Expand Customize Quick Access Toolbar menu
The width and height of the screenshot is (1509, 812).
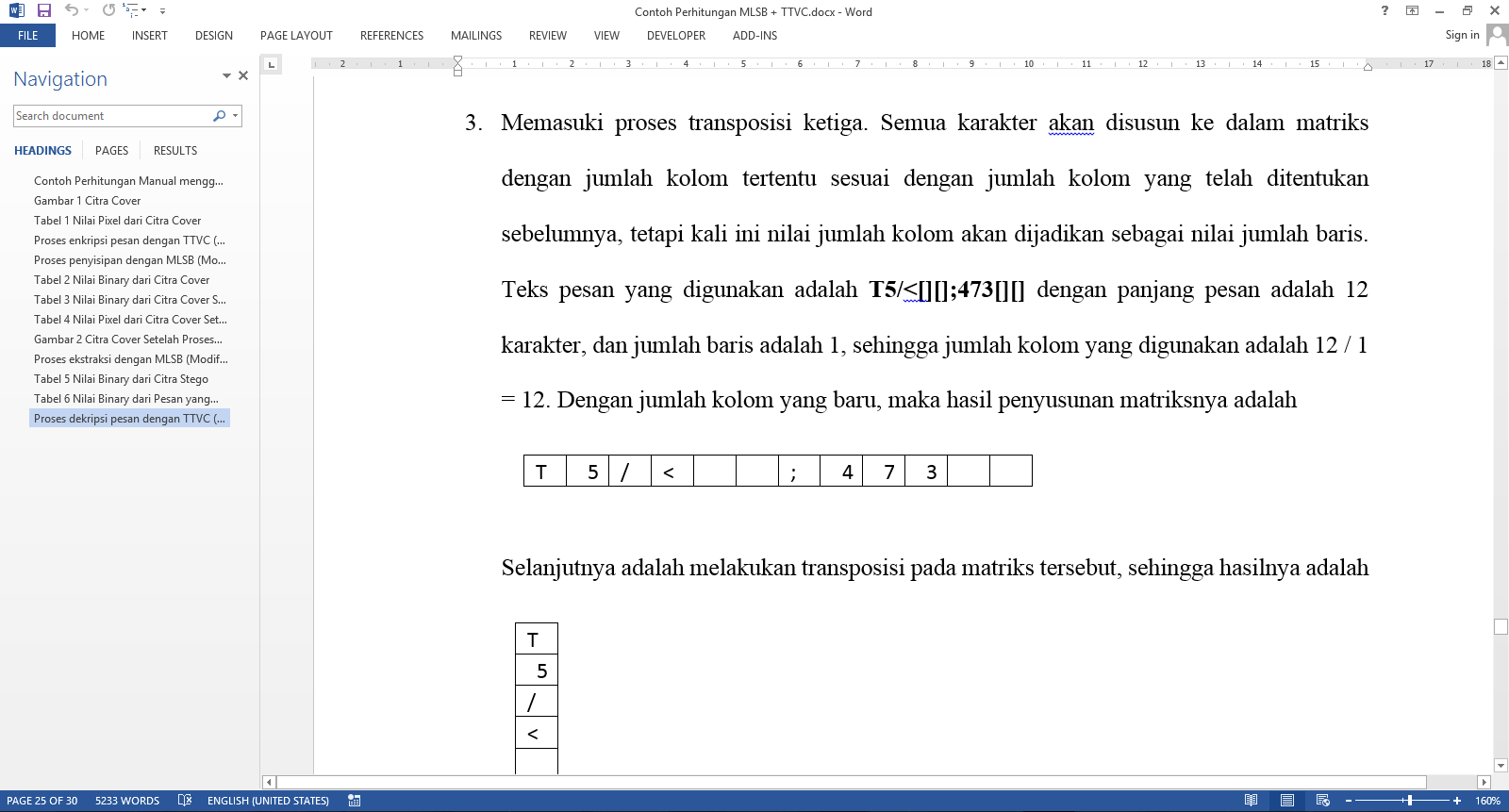coord(162,11)
